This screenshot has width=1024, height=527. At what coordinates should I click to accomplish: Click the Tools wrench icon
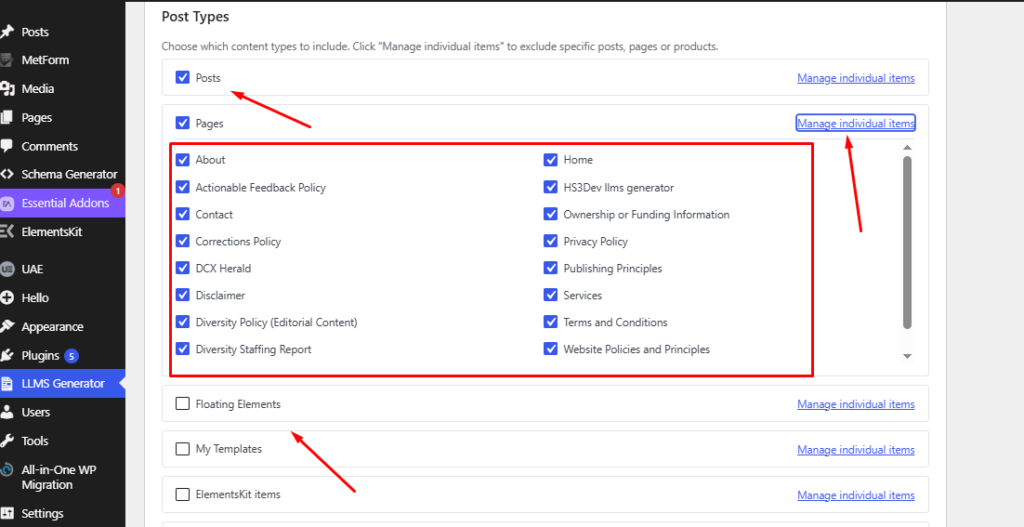(x=7, y=441)
